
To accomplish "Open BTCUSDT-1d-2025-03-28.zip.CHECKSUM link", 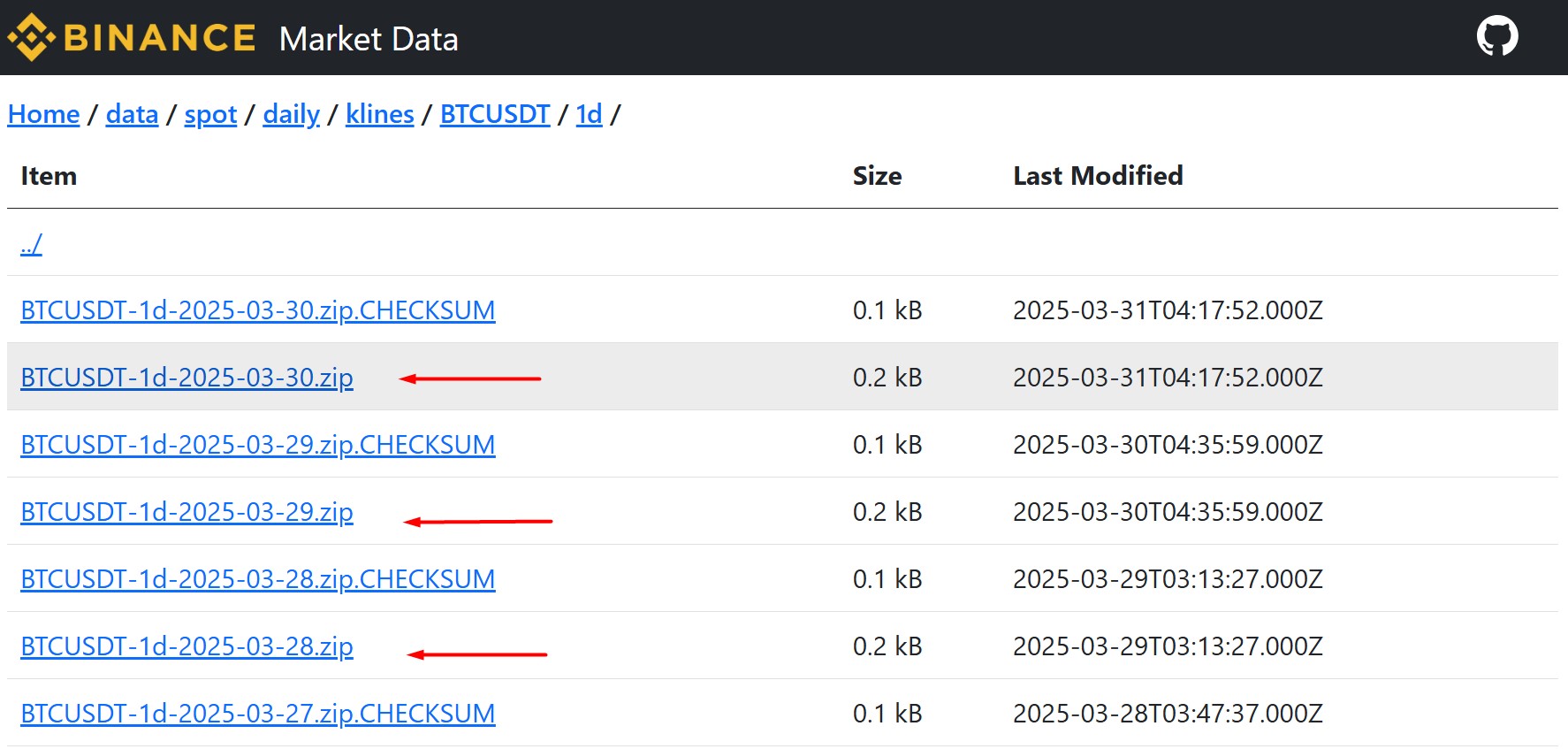I will [x=257, y=579].
